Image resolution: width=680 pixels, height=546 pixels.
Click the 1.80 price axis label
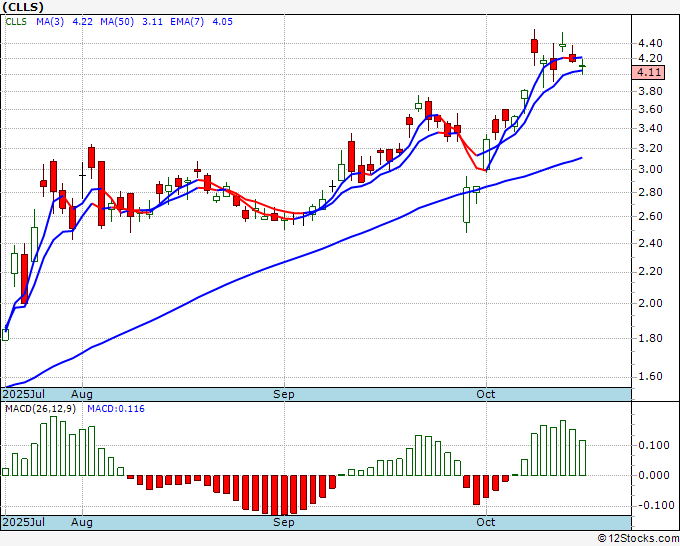pyautogui.click(x=650, y=338)
